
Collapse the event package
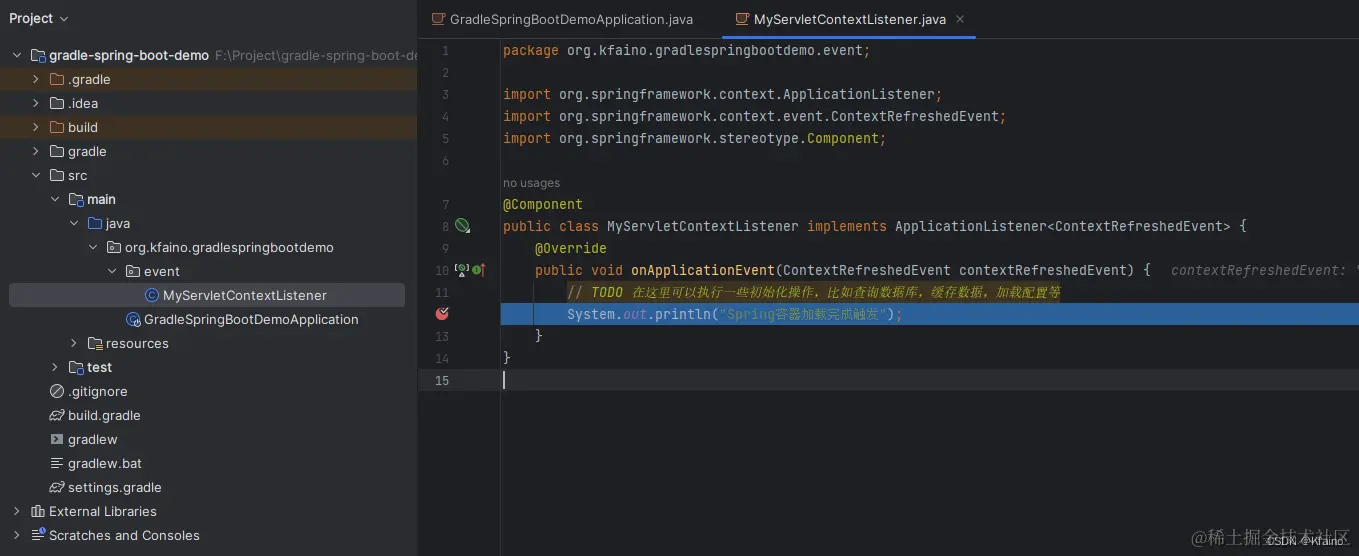coord(112,271)
